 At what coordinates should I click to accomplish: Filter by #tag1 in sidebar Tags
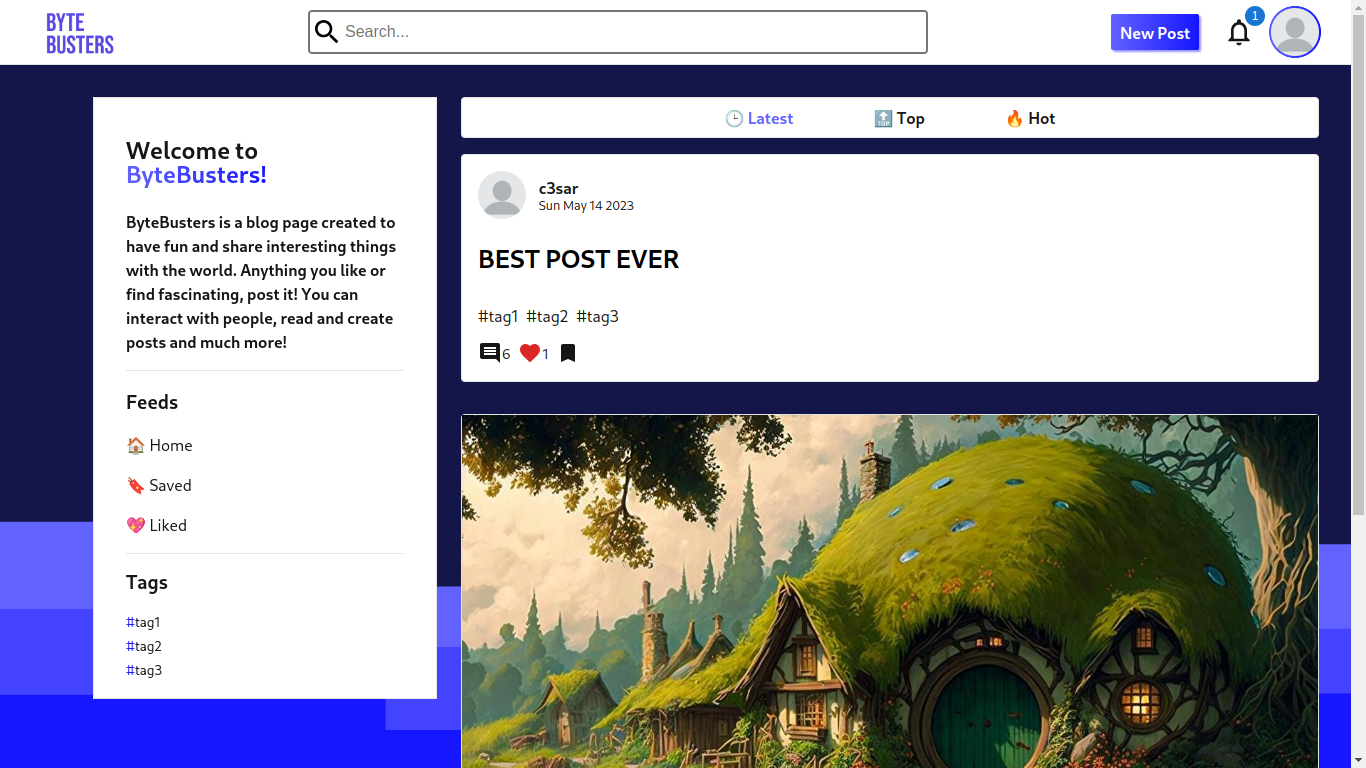(x=143, y=622)
